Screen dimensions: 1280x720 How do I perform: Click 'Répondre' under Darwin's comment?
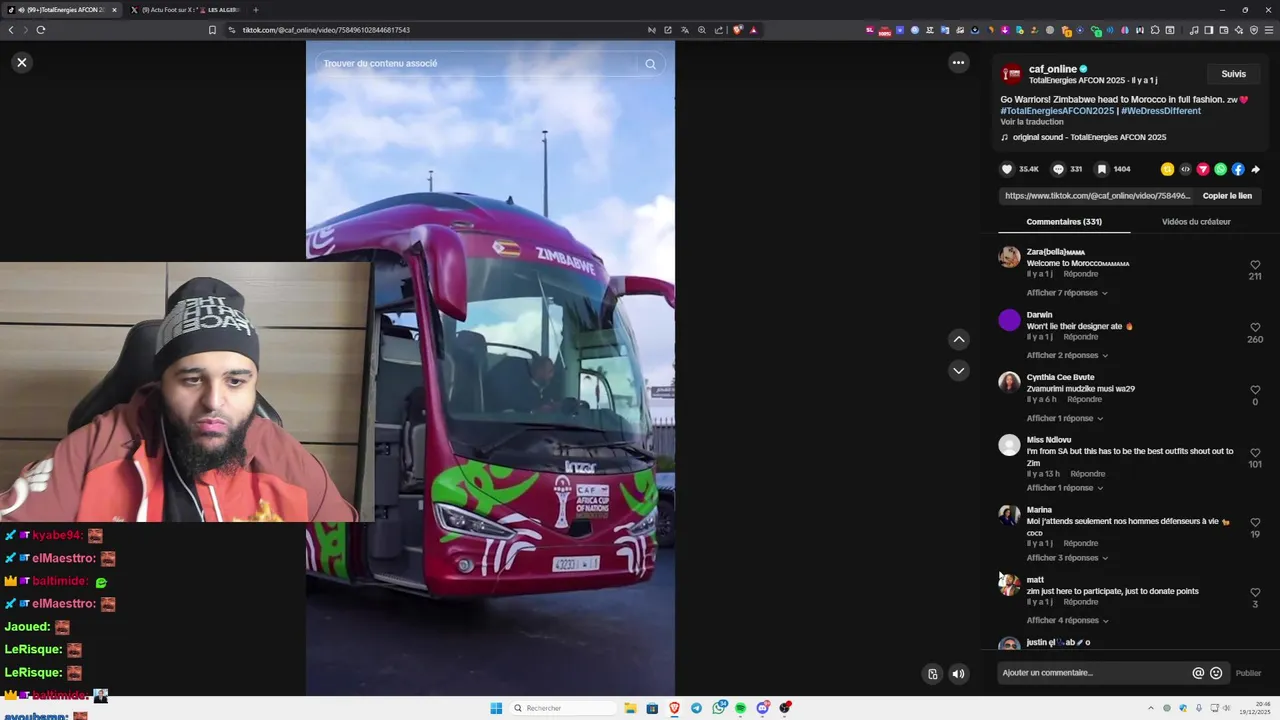coord(1080,337)
